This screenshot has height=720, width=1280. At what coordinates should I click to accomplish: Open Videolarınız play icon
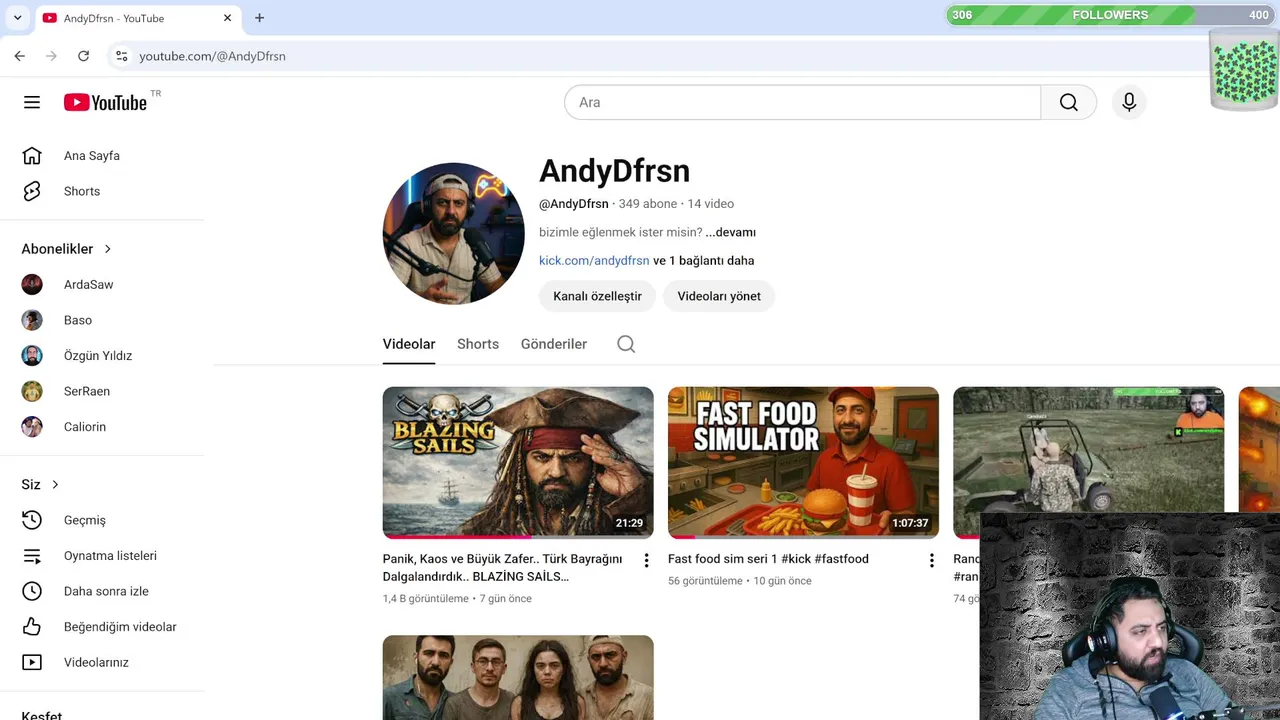click(x=32, y=662)
